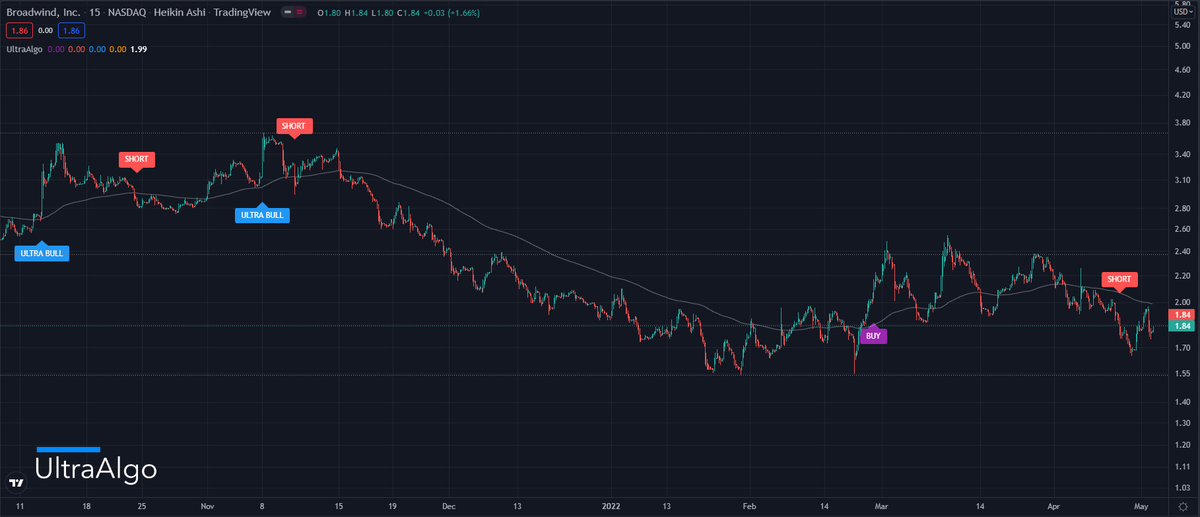Click the 3.80 price scale label

[x=1182, y=125]
